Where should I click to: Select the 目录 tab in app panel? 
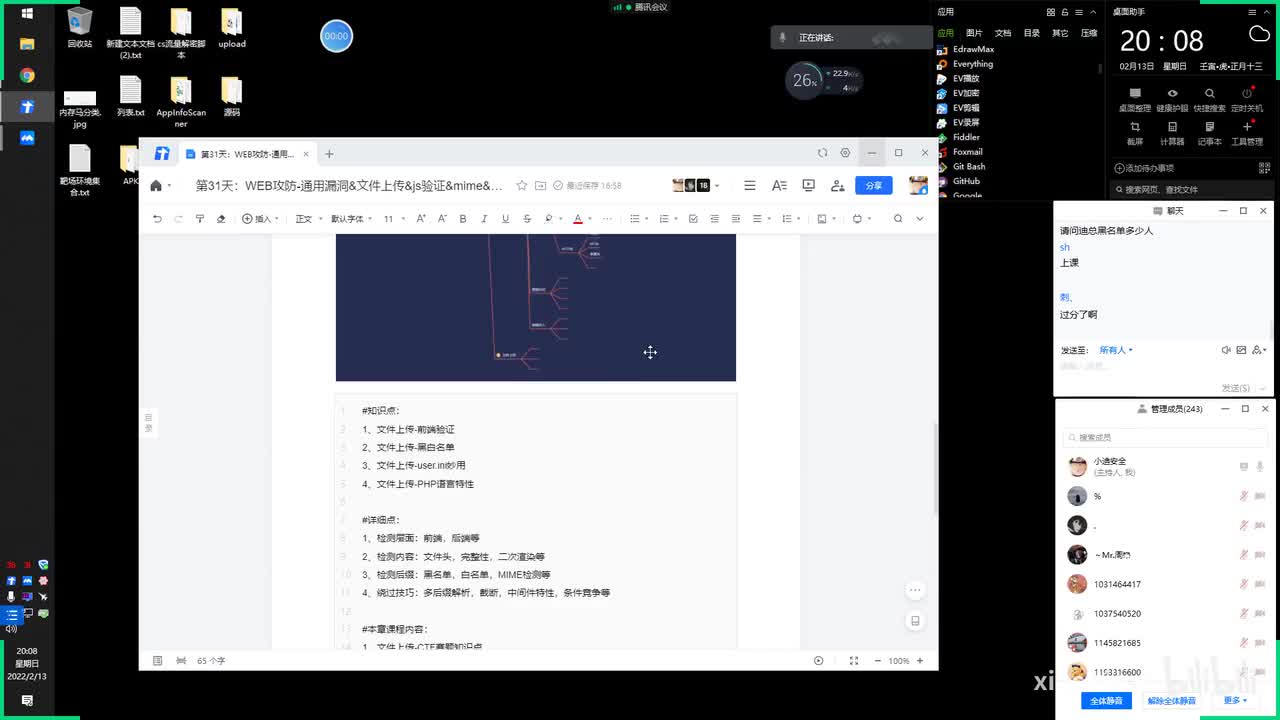[1031, 33]
